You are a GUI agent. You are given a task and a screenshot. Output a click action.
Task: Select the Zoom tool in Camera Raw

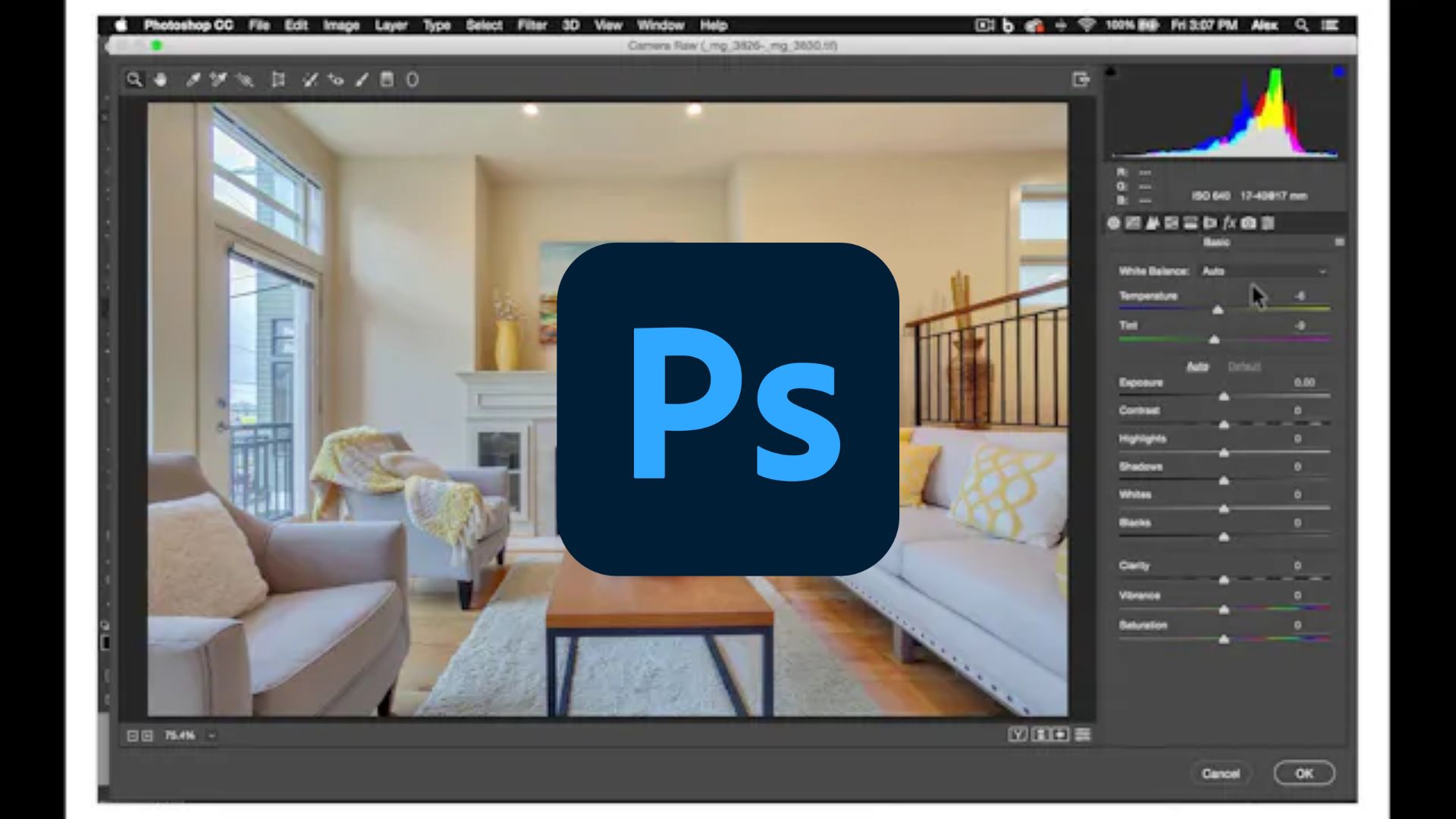click(x=136, y=80)
